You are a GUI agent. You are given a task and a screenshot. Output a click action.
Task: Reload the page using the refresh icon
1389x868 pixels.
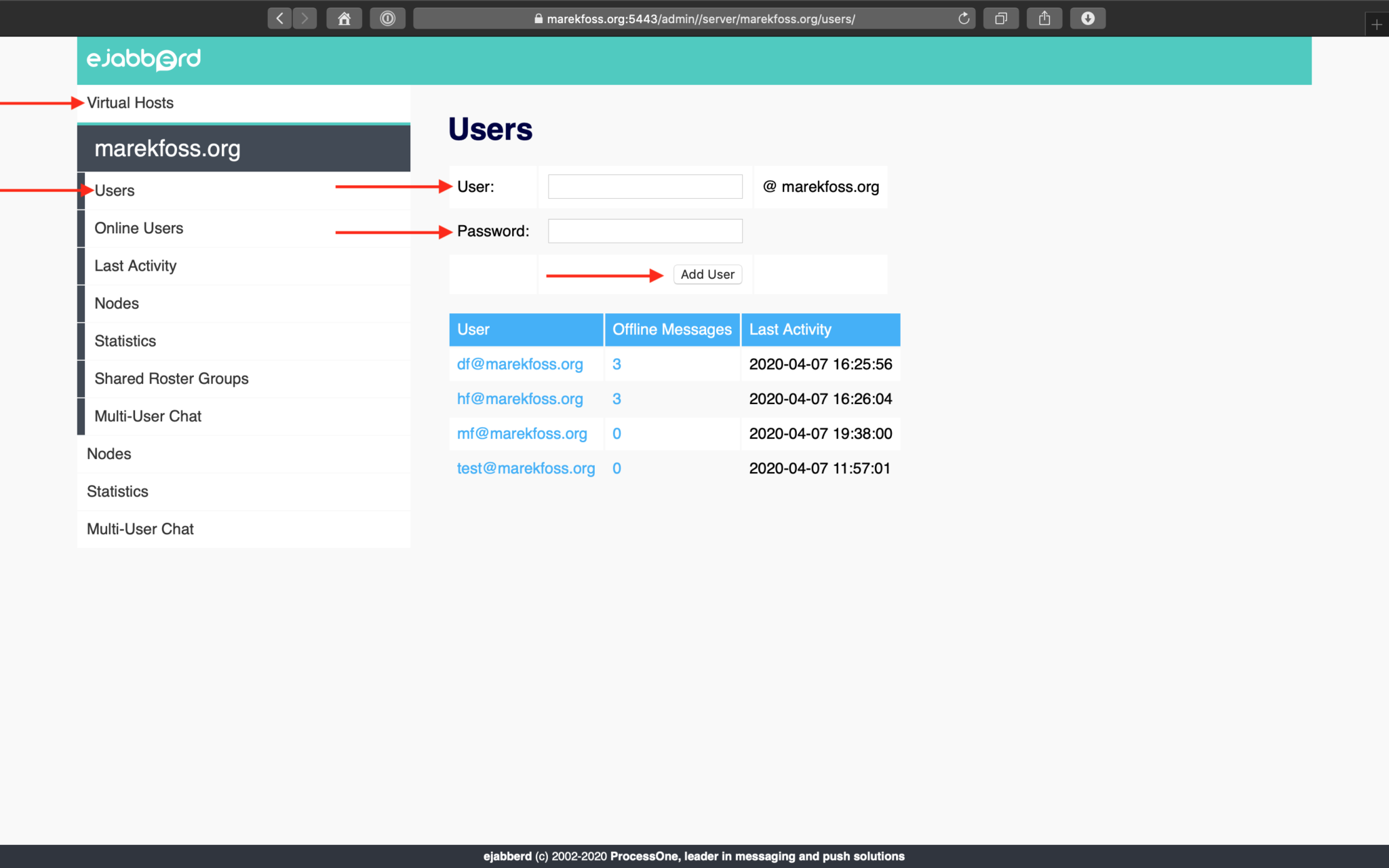pyautogui.click(x=962, y=18)
